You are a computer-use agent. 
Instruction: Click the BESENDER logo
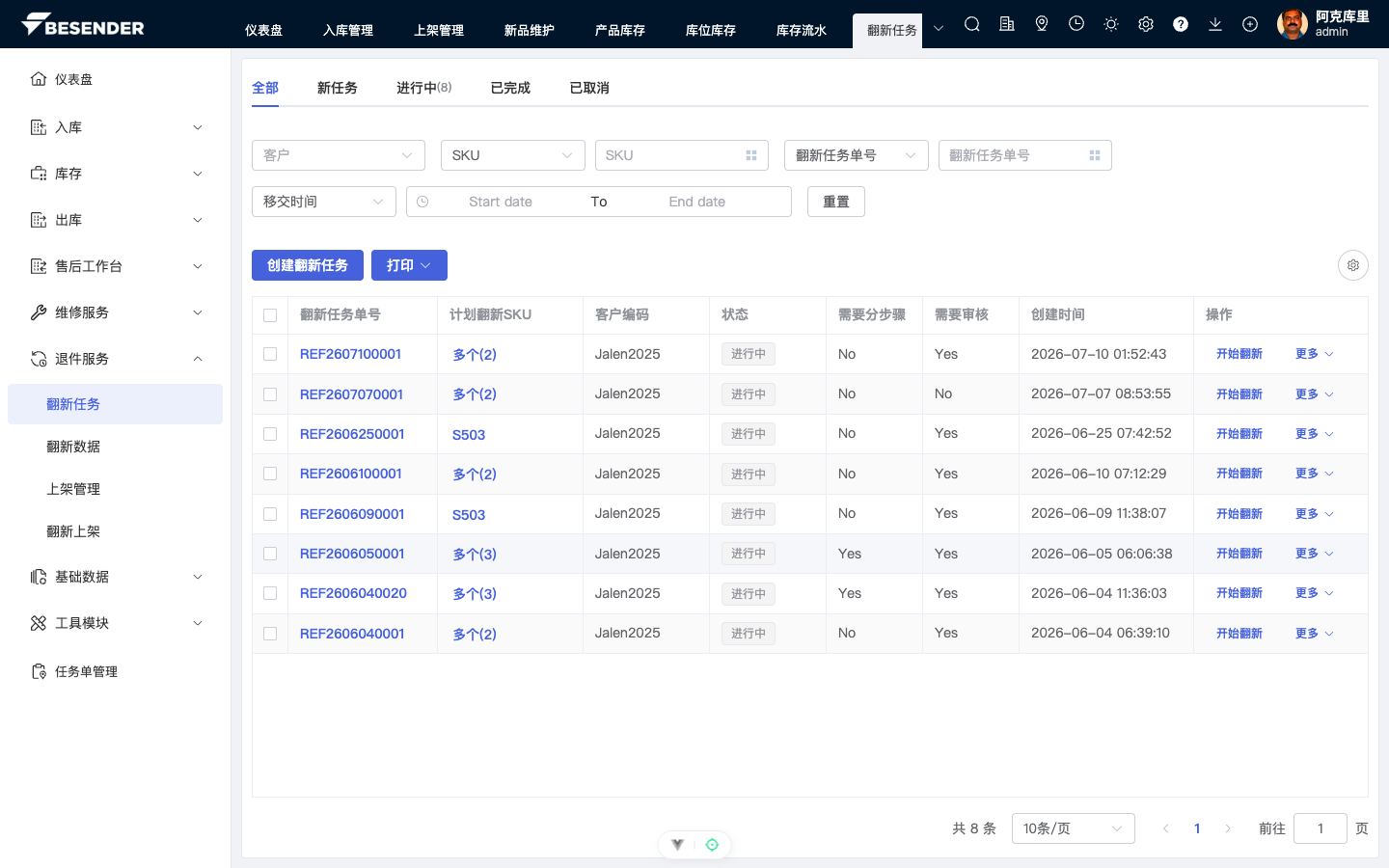(x=83, y=25)
